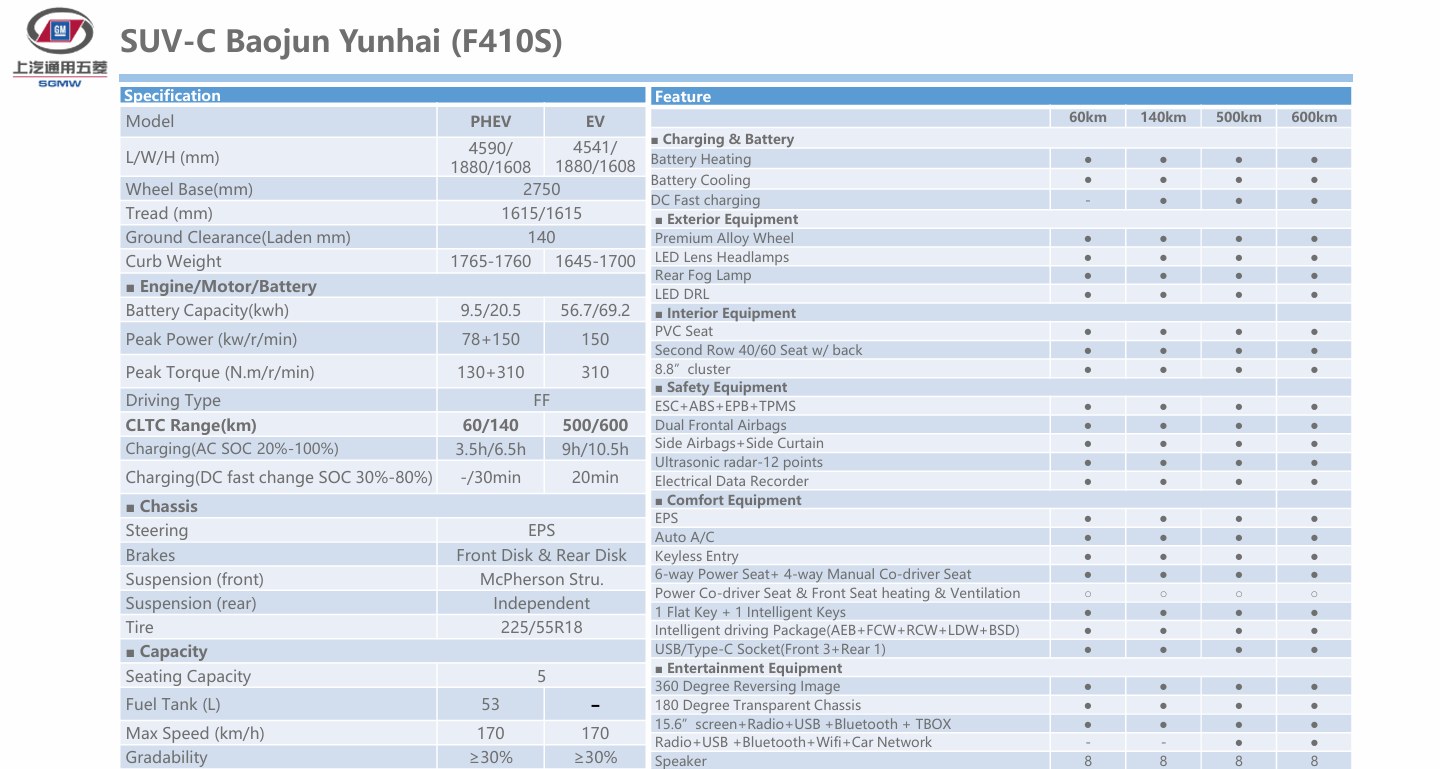Select CLTC Range value 60/140
The width and height of the screenshot is (1440, 769).
tap(490, 425)
